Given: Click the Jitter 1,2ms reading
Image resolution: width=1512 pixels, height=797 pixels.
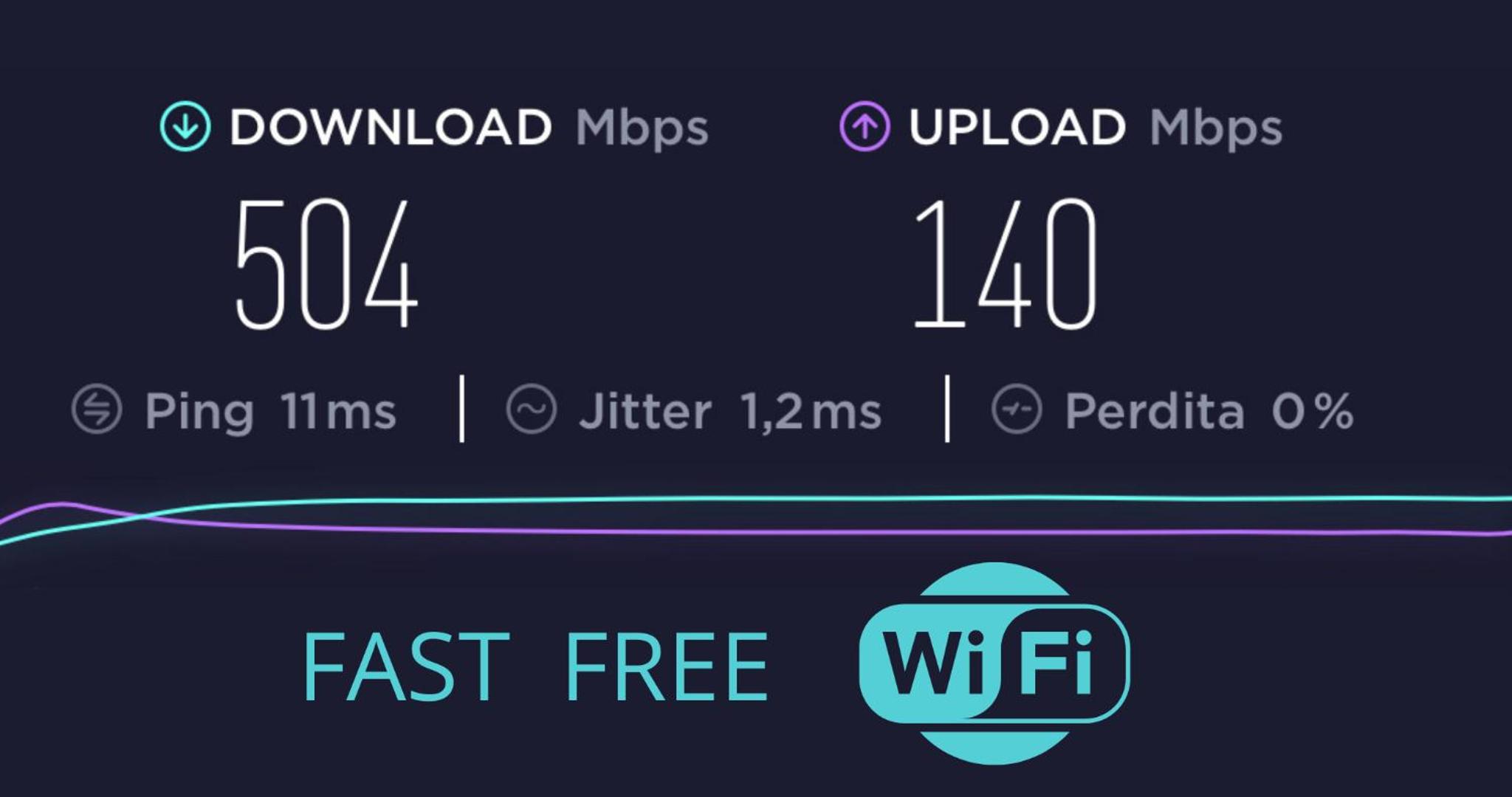Looking at the screenshot, I should [x=730, y=411].
